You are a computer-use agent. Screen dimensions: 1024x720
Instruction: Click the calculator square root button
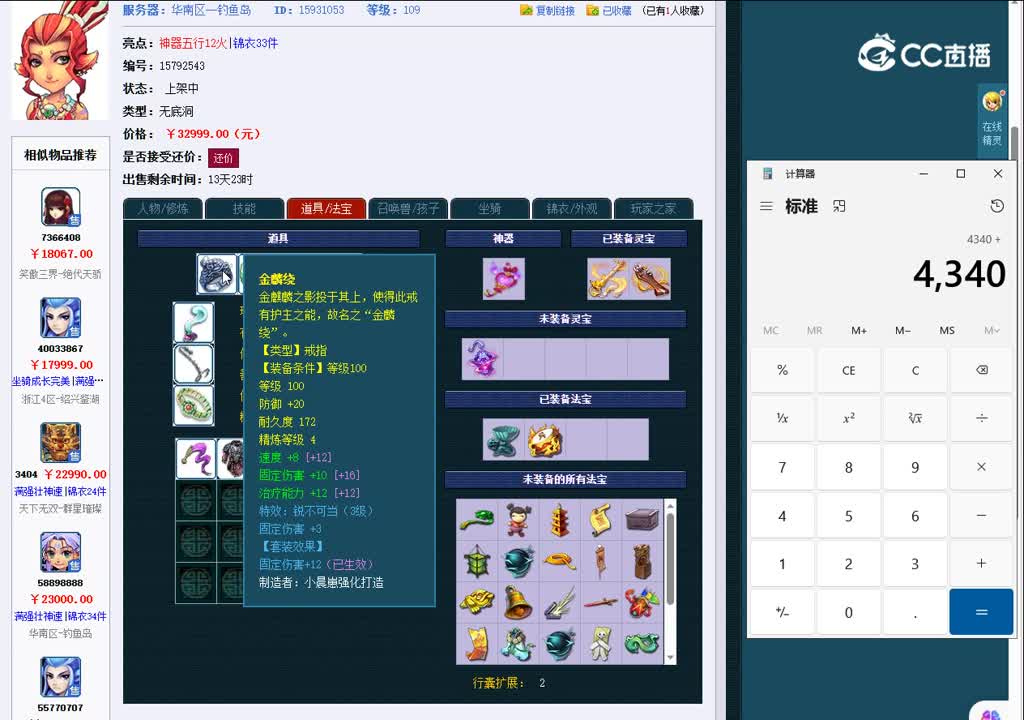tap(915, 418)
